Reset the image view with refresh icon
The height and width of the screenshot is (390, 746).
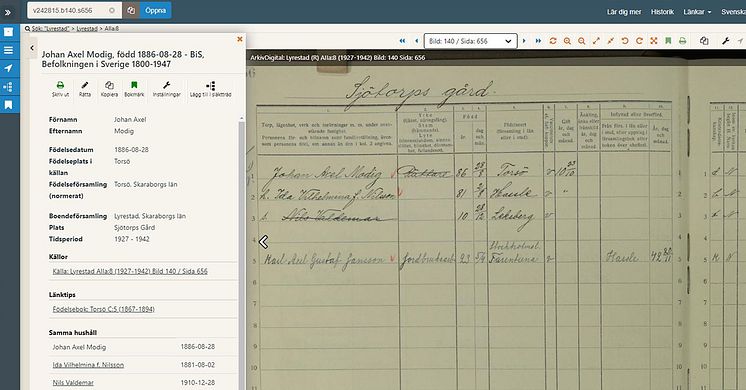click(x=553, y=41)
